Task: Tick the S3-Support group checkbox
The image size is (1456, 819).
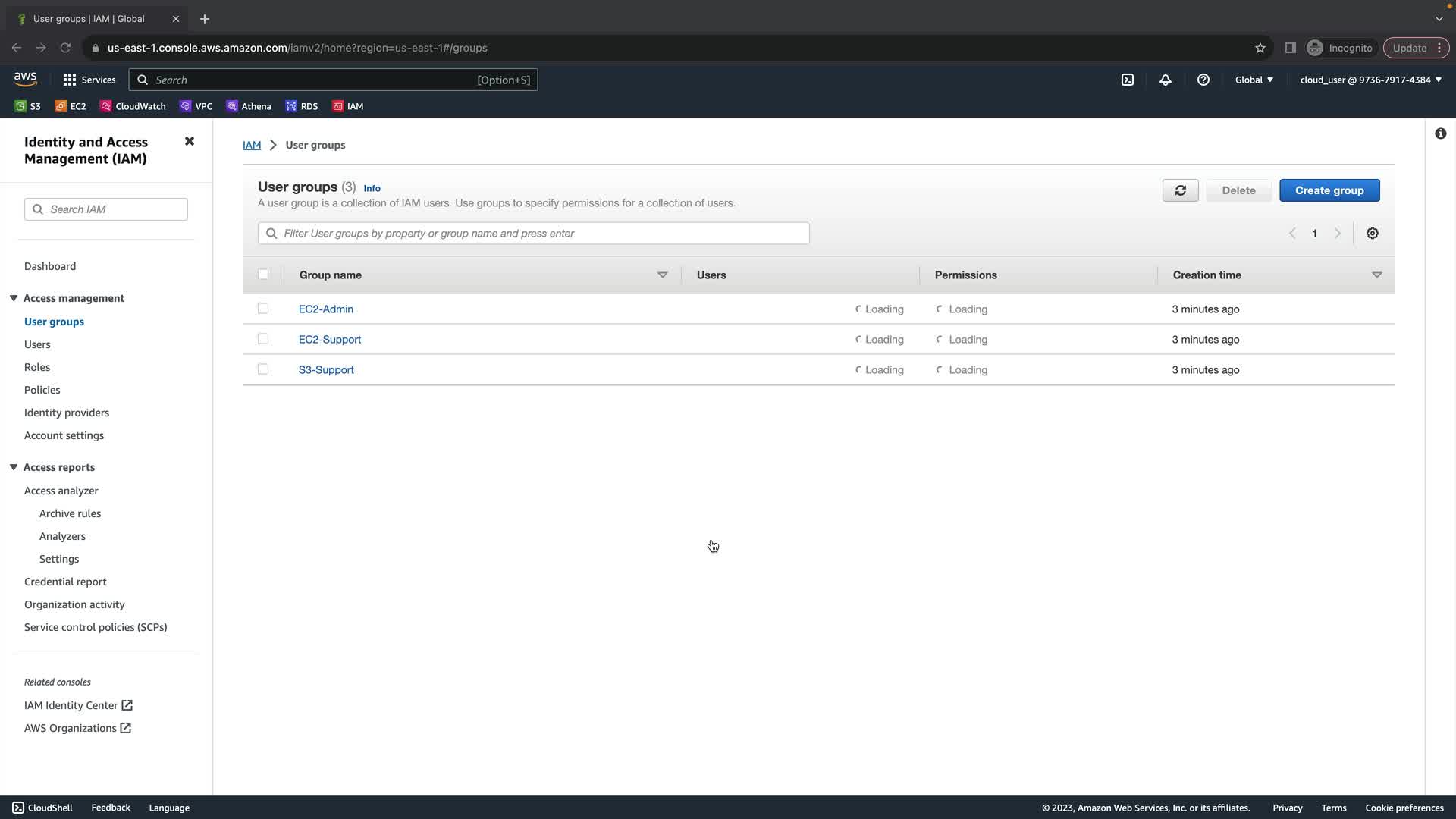Action: (x=263, y=369)
